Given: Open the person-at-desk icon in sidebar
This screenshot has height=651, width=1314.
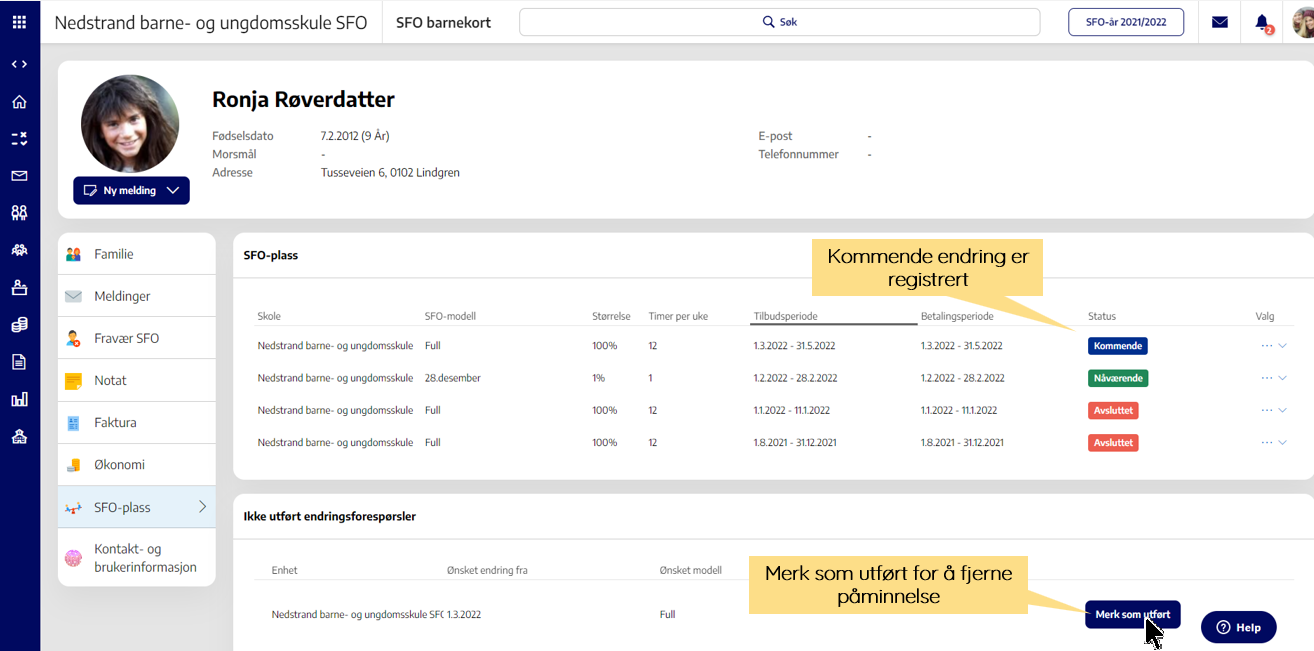Looking at the screenshot, I should pos(19,287).
